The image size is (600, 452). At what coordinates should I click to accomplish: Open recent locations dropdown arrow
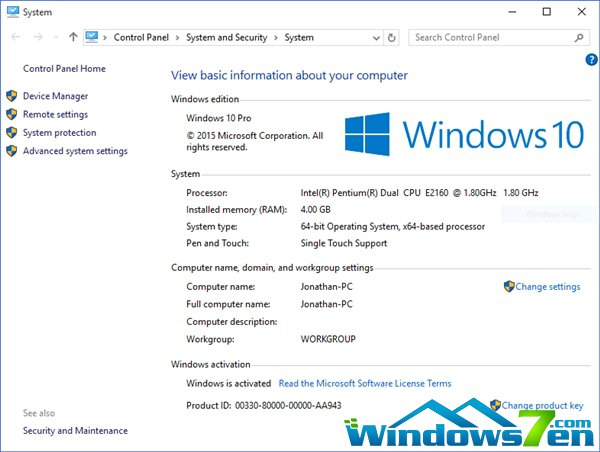pos(56,37)
